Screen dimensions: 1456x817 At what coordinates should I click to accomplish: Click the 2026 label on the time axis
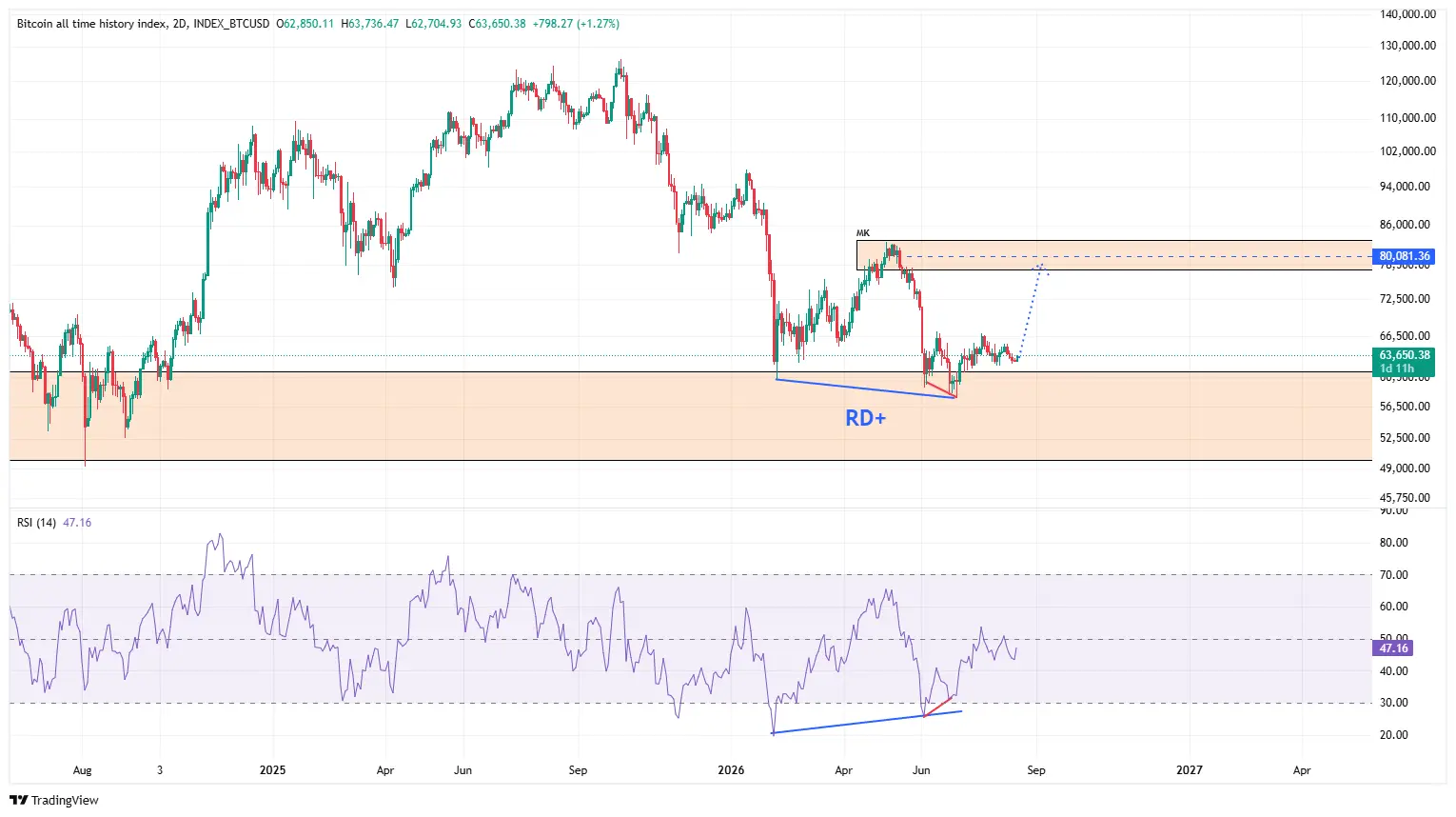click(731, 770)
